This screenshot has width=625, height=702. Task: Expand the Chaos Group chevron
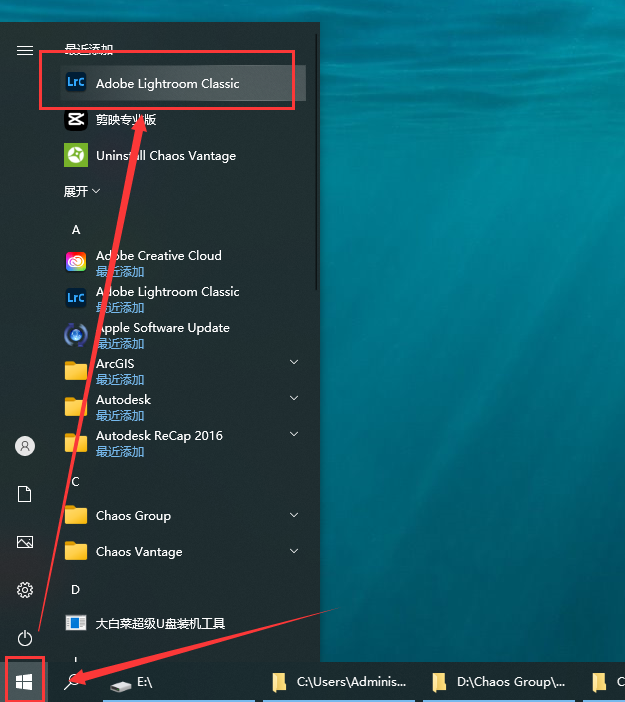click(294, 515)
